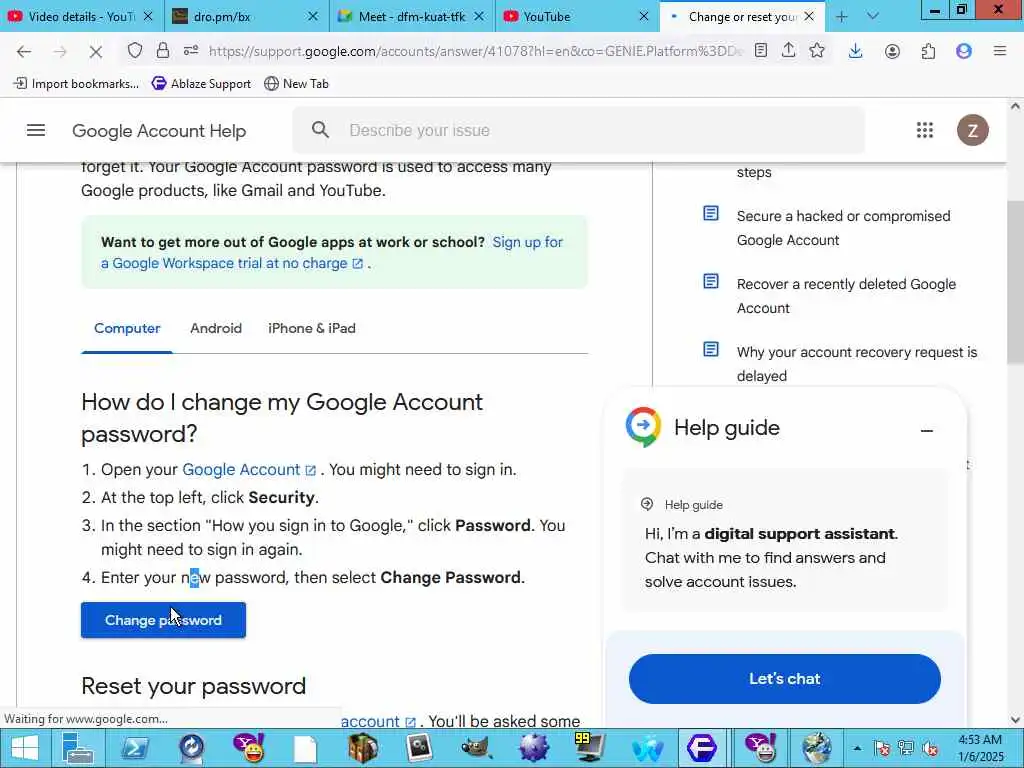Image resolution: width=1024 pixels, height=768 pixels.
Task: Close the Change or reset tab
Action: coord(809,16)
